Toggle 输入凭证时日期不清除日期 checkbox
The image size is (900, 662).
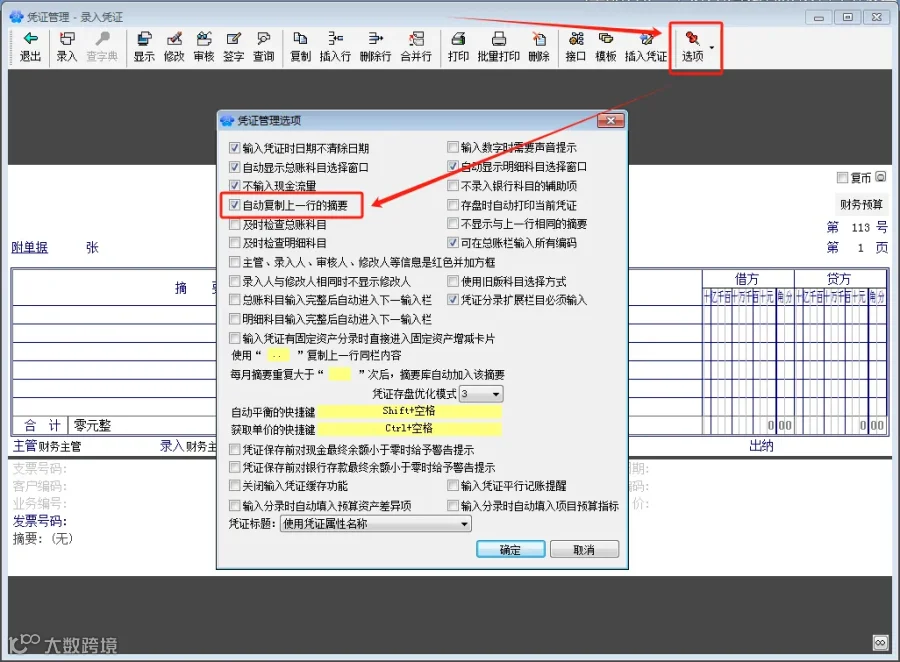coord(234,148)
